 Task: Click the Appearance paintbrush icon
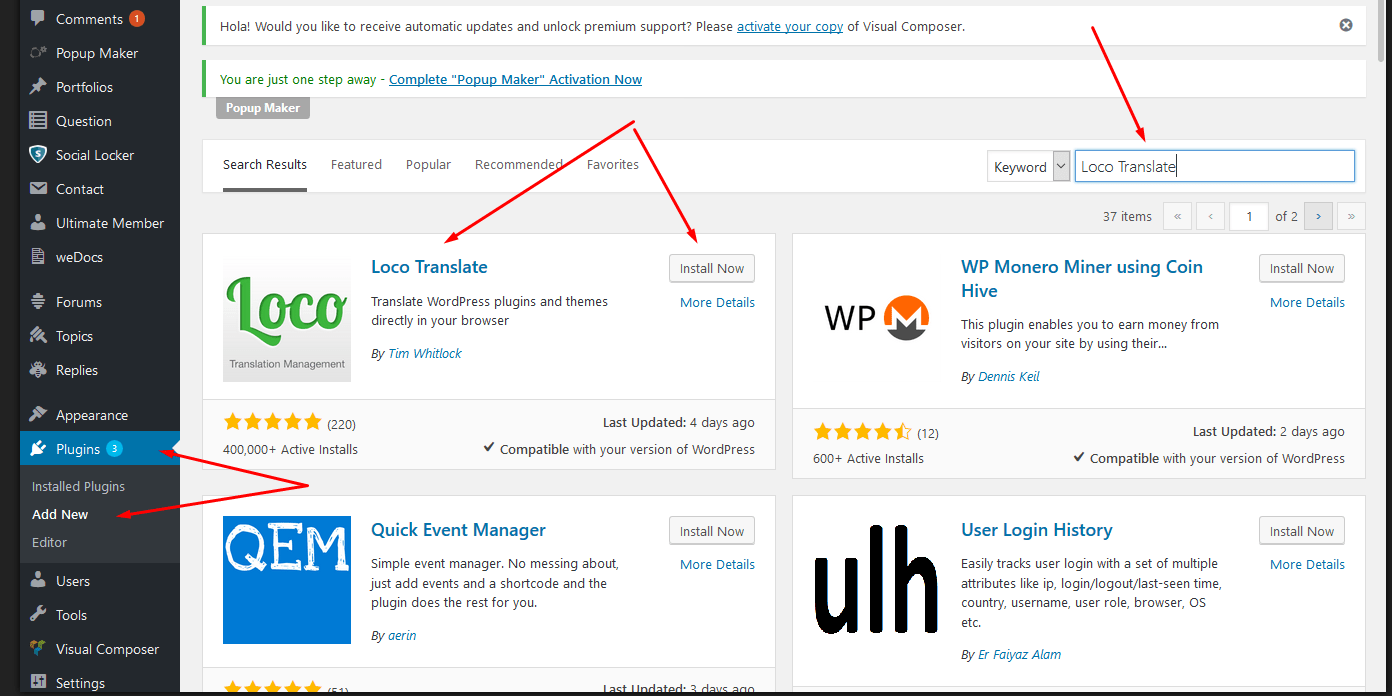pyautogui.click(x=38, y=415)
